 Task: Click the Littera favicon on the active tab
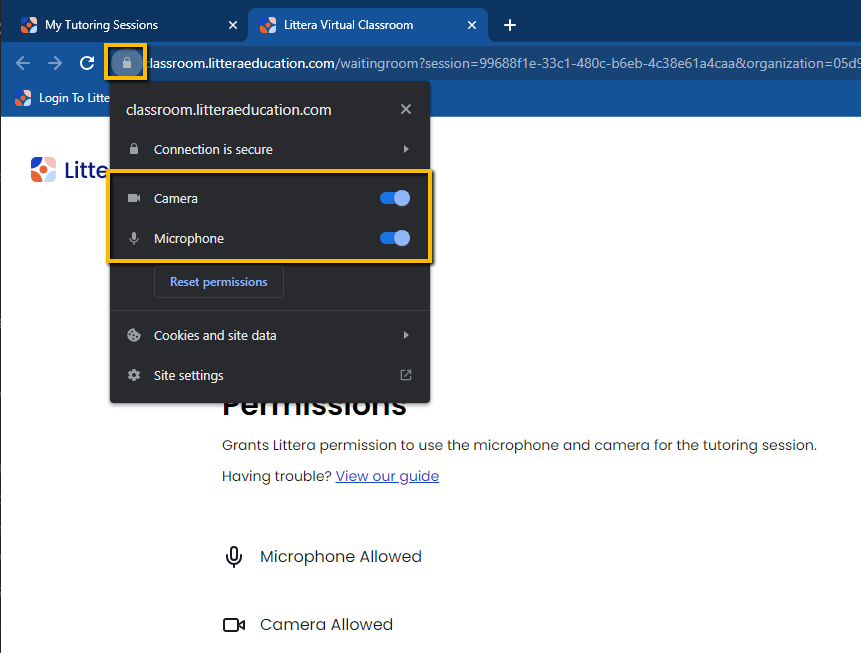(267, 25)
